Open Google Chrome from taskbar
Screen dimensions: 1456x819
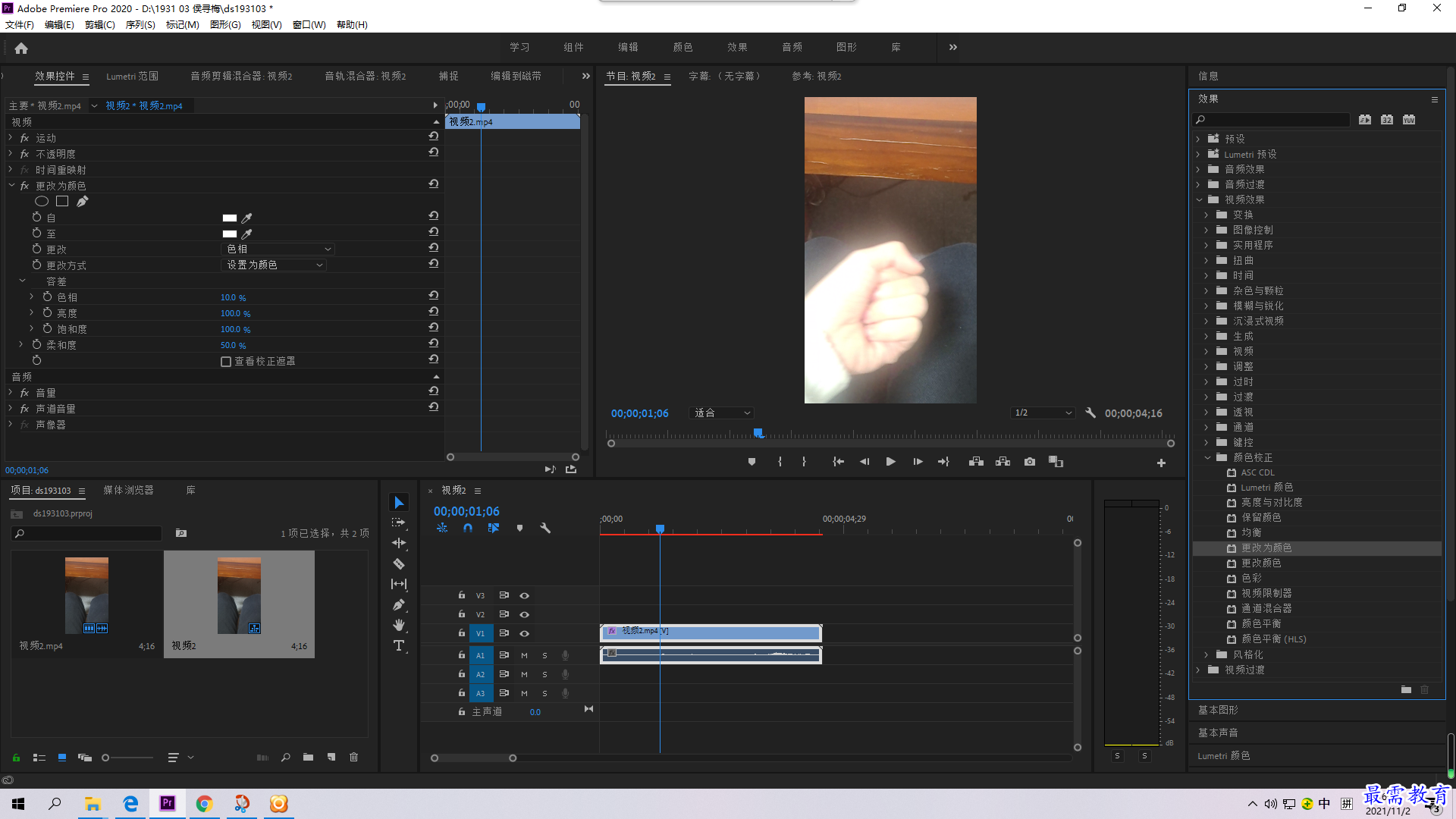point(204,804)
